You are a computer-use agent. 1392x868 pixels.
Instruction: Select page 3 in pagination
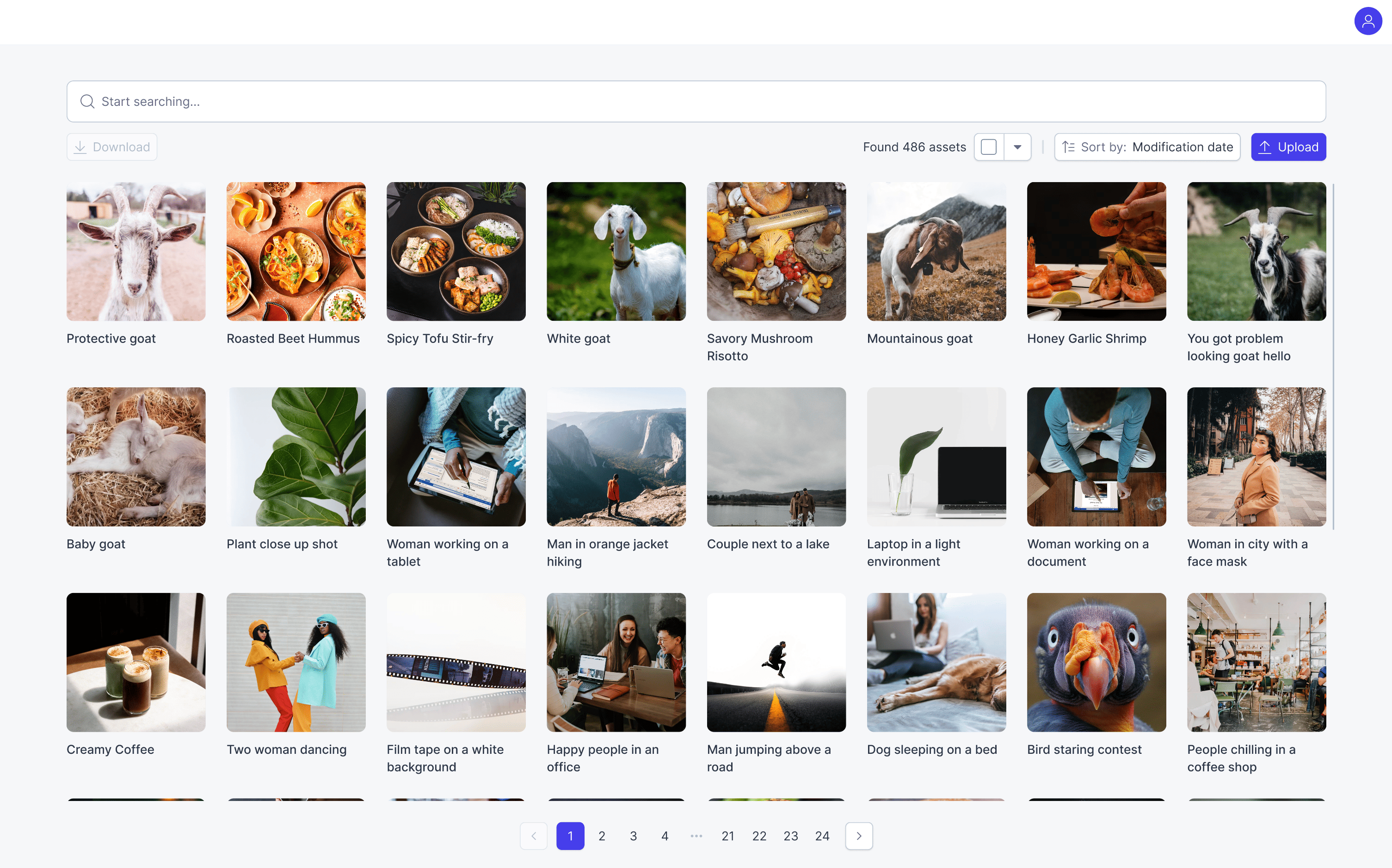pos(633,836)
